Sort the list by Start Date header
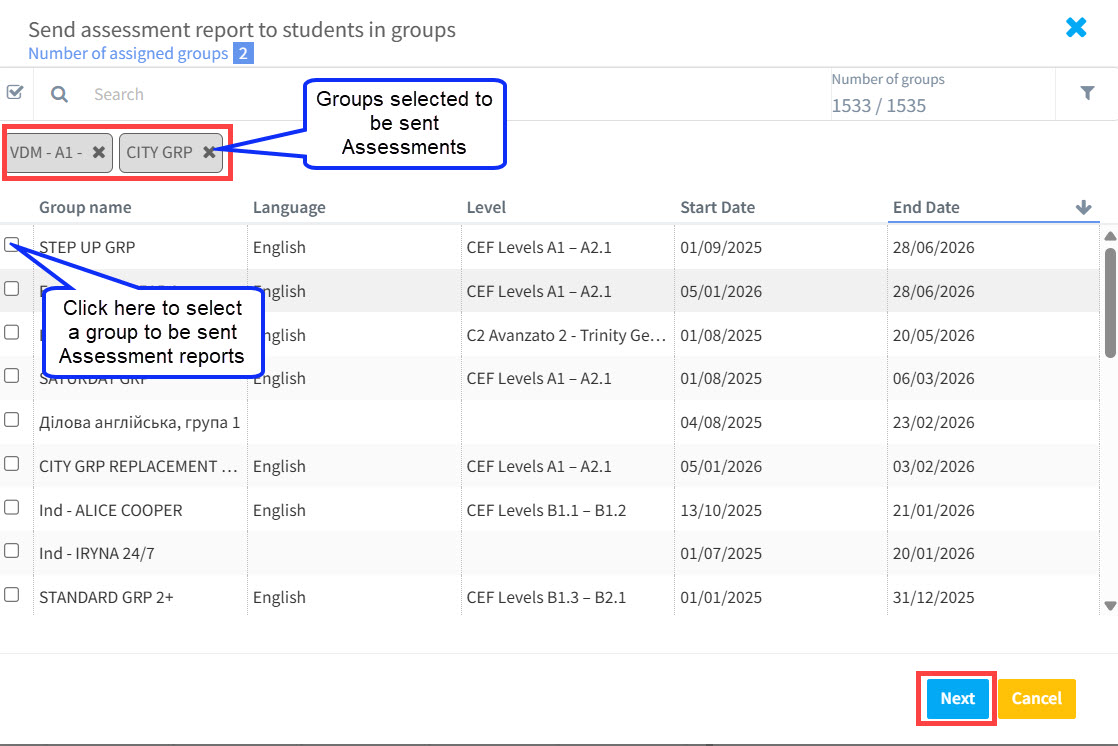 pos(717,207)
